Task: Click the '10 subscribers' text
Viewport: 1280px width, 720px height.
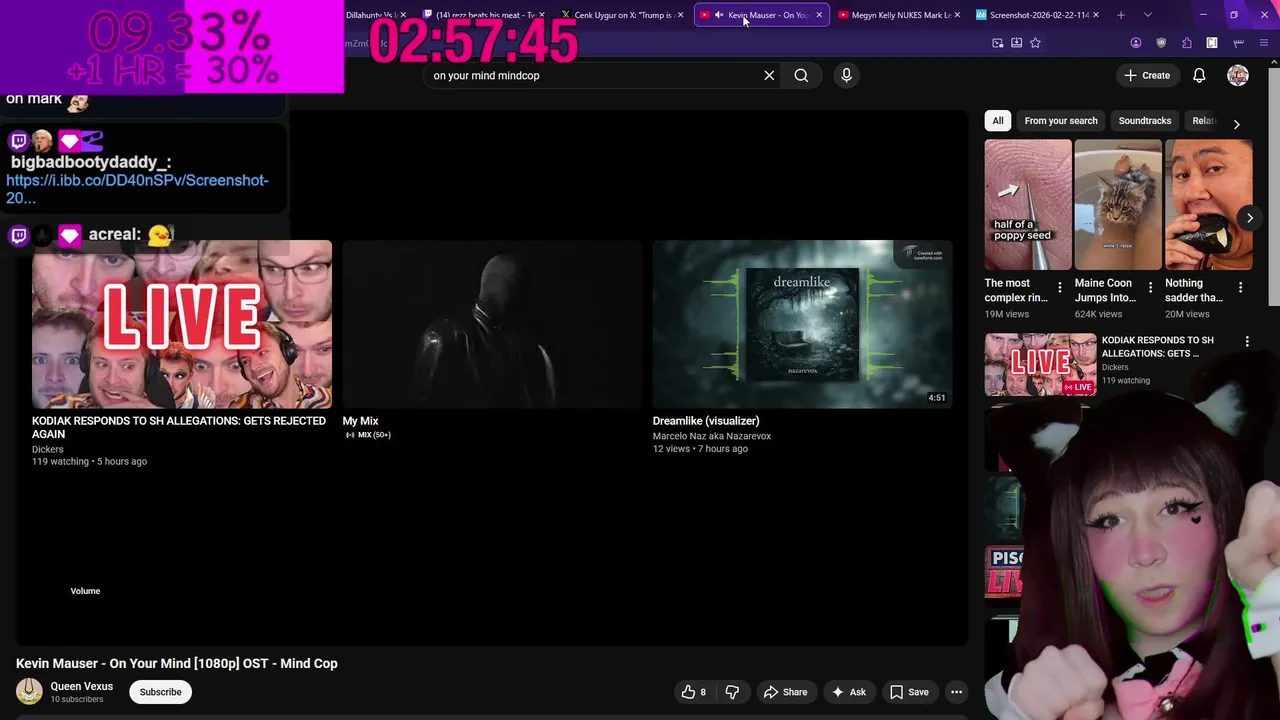Action: pos(77,699)
